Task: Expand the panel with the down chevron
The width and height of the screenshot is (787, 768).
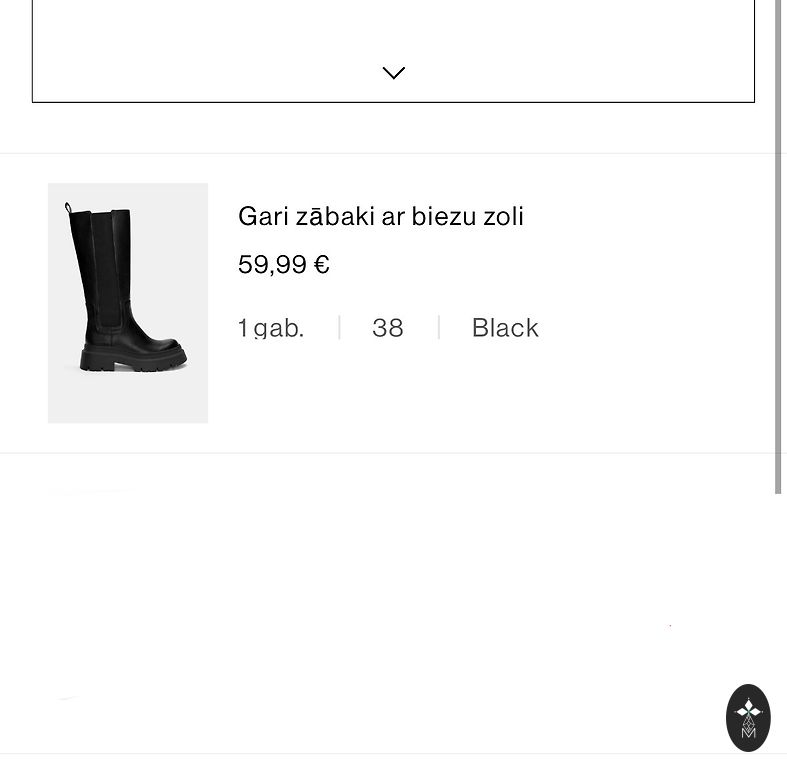Action: point(393,72)
